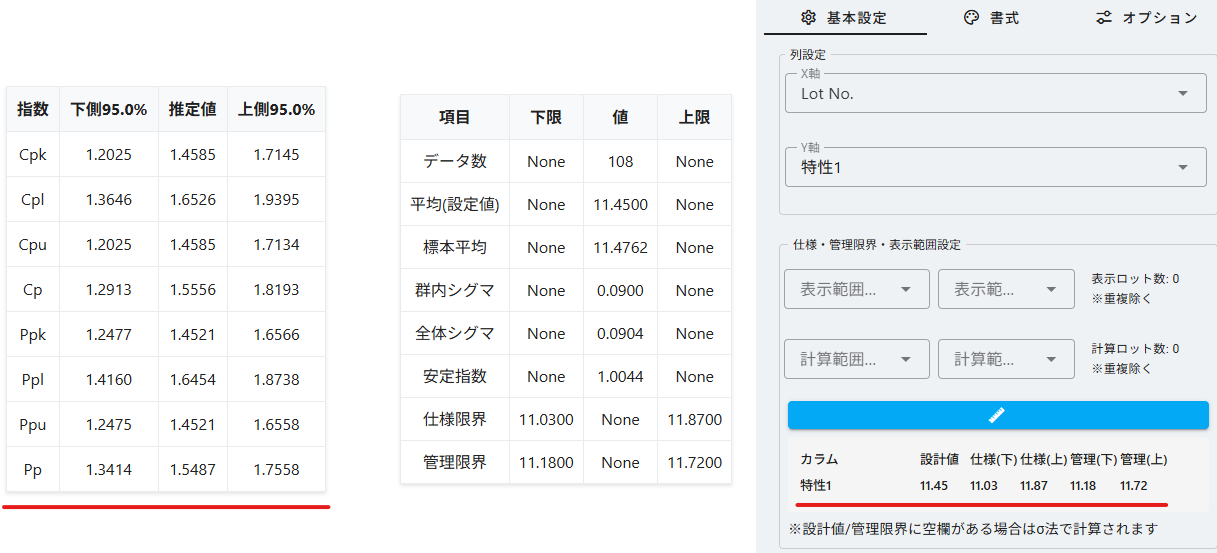Open the first 計算範囲 dropdown
Viewport: 1217px width, 553px height.
856,359
